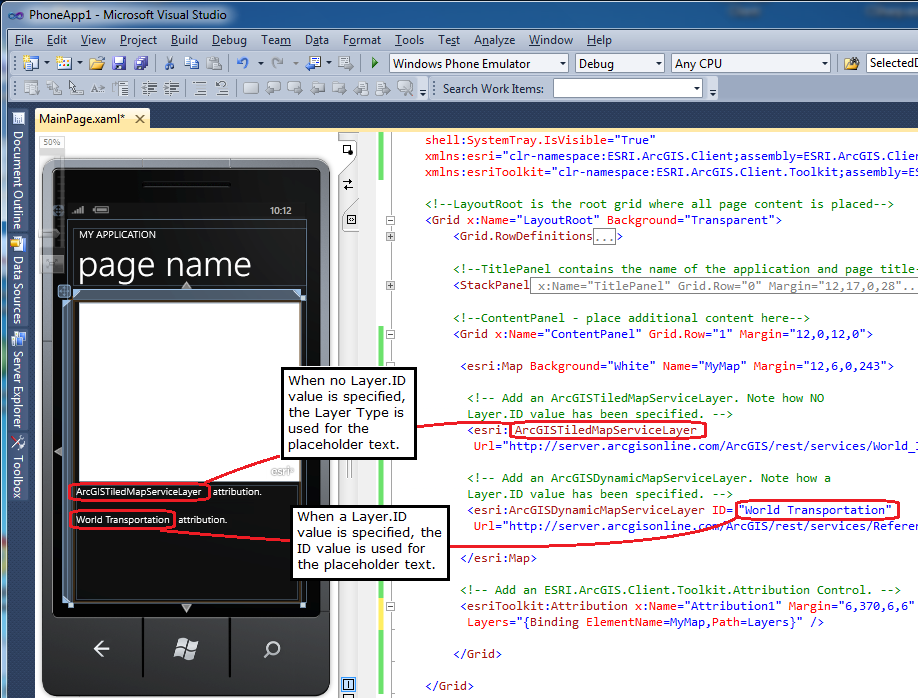The height and width of the screenshot is (698, 919).
Task: Click the Add New Item icon
Action: (x=63, y=63)
